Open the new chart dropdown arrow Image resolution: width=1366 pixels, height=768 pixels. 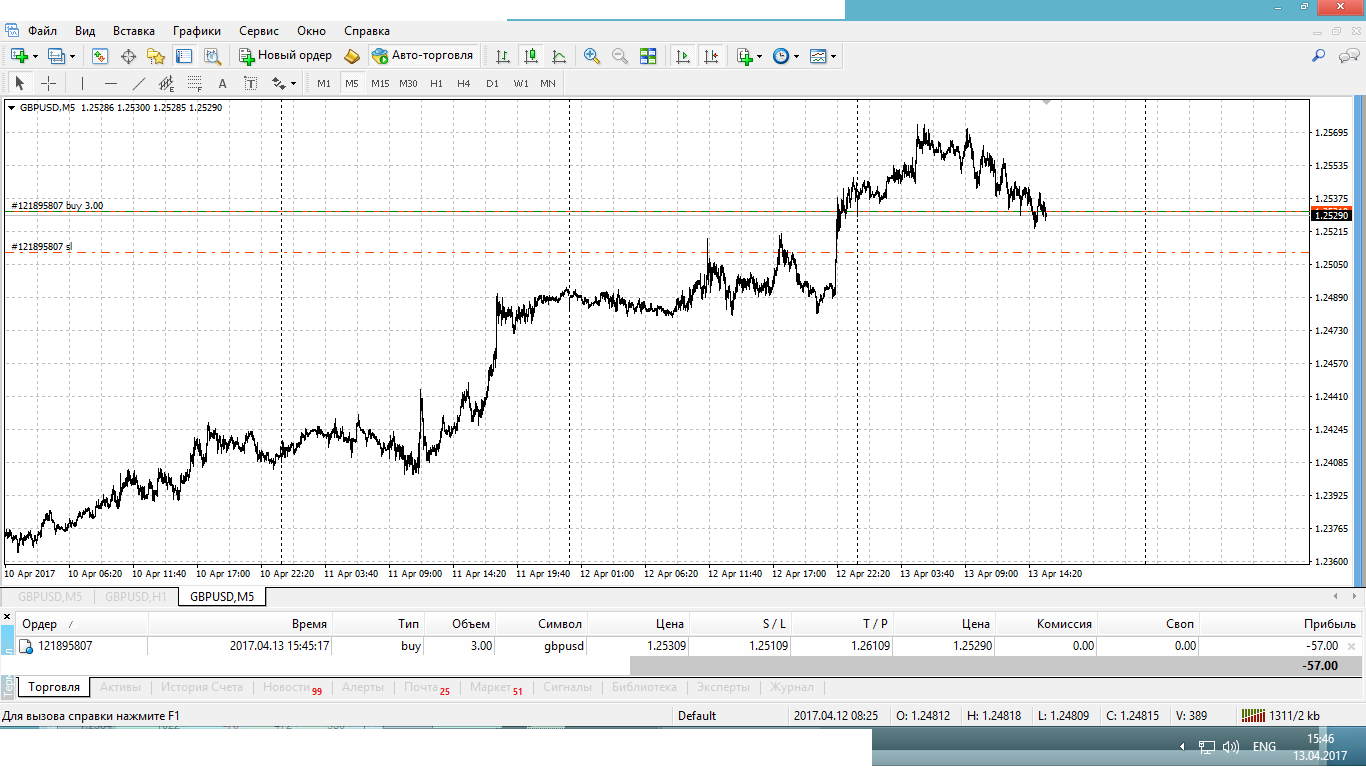pos(35,56)
